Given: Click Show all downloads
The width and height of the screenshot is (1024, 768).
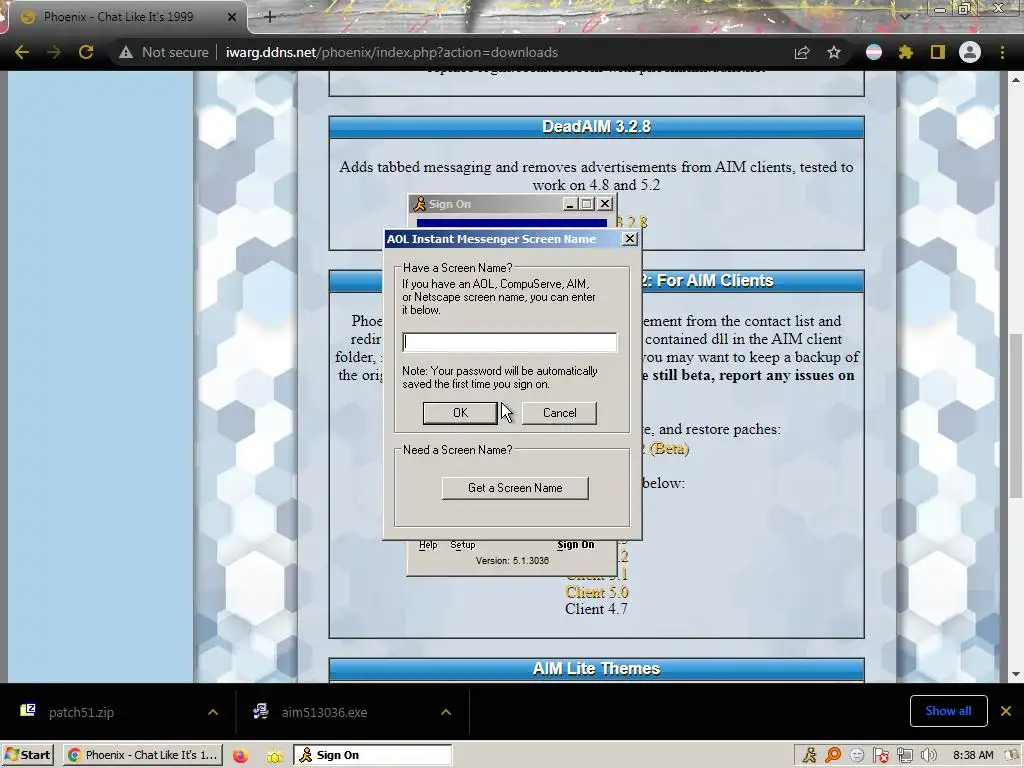Looking at the screenshot, I should coord(948,711).
